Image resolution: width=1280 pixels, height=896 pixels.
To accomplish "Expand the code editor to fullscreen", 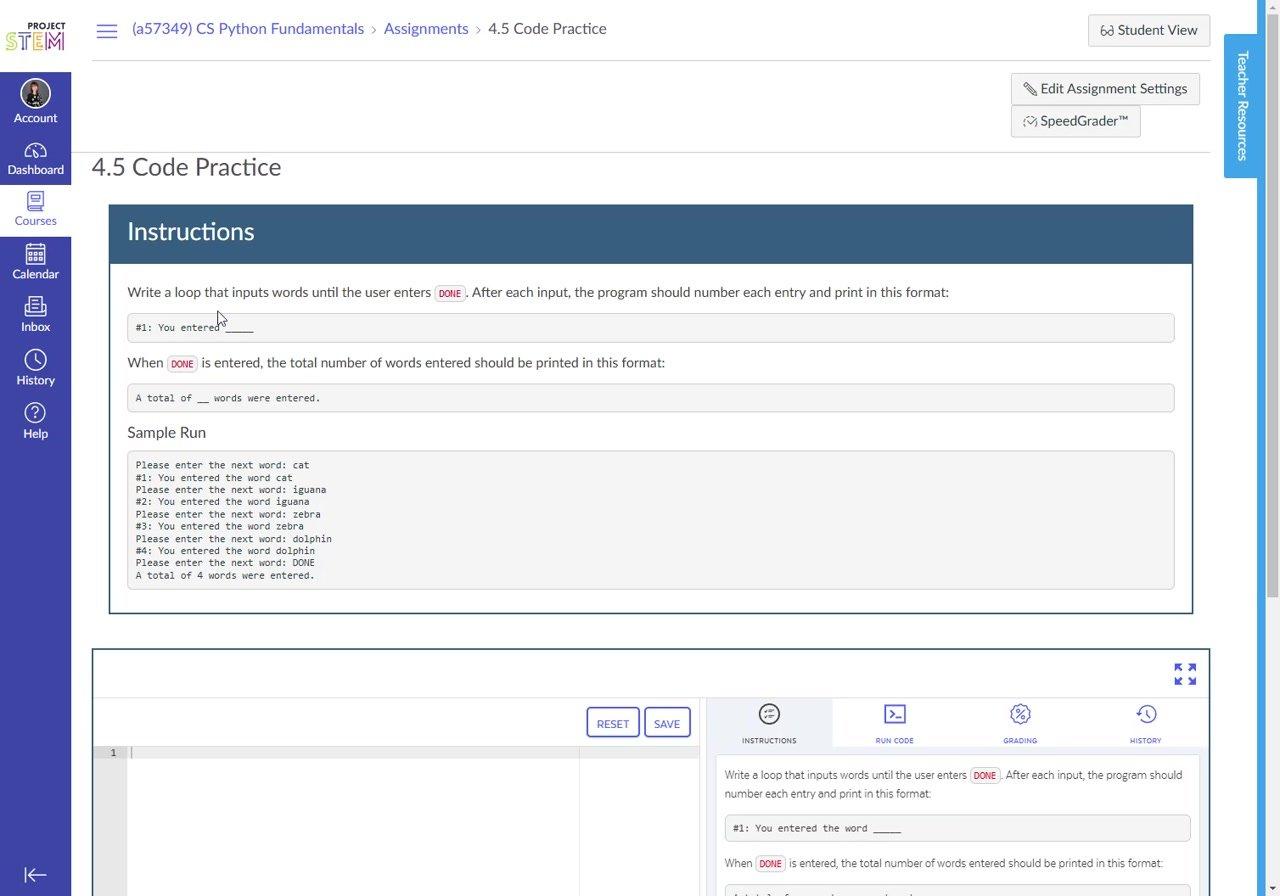I will 1185,674.
